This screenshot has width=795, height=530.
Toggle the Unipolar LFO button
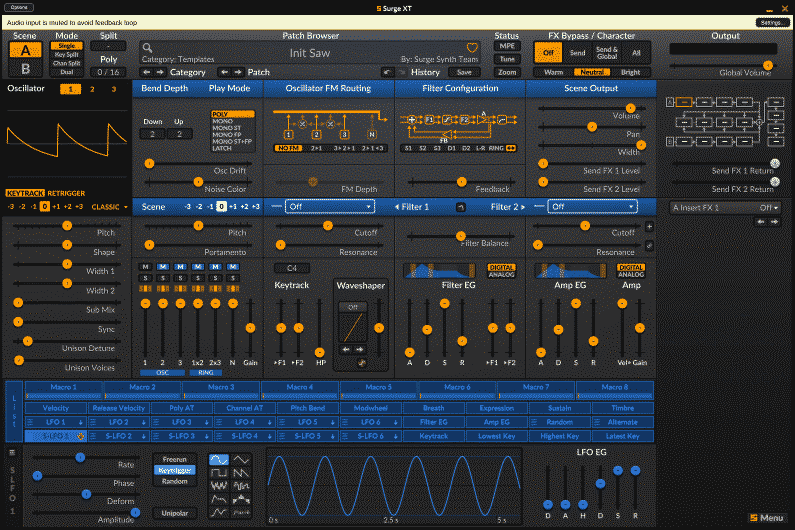point(174,513)
